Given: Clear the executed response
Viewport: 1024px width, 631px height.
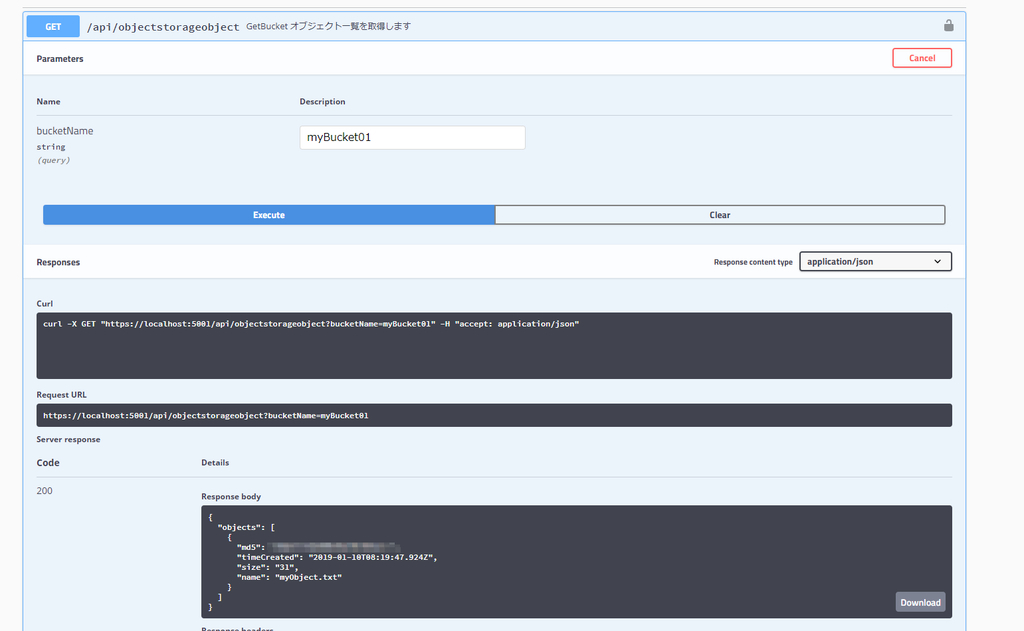Looking at the screenshot, I should coord(720,215).
